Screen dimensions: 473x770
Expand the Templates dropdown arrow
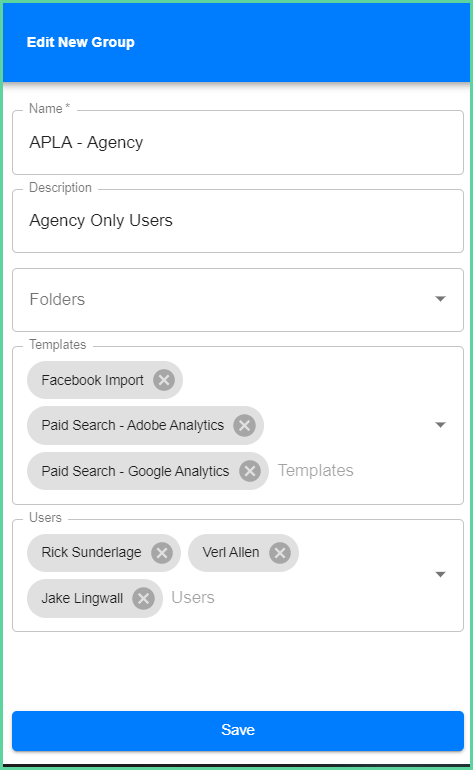click(441, 425)
